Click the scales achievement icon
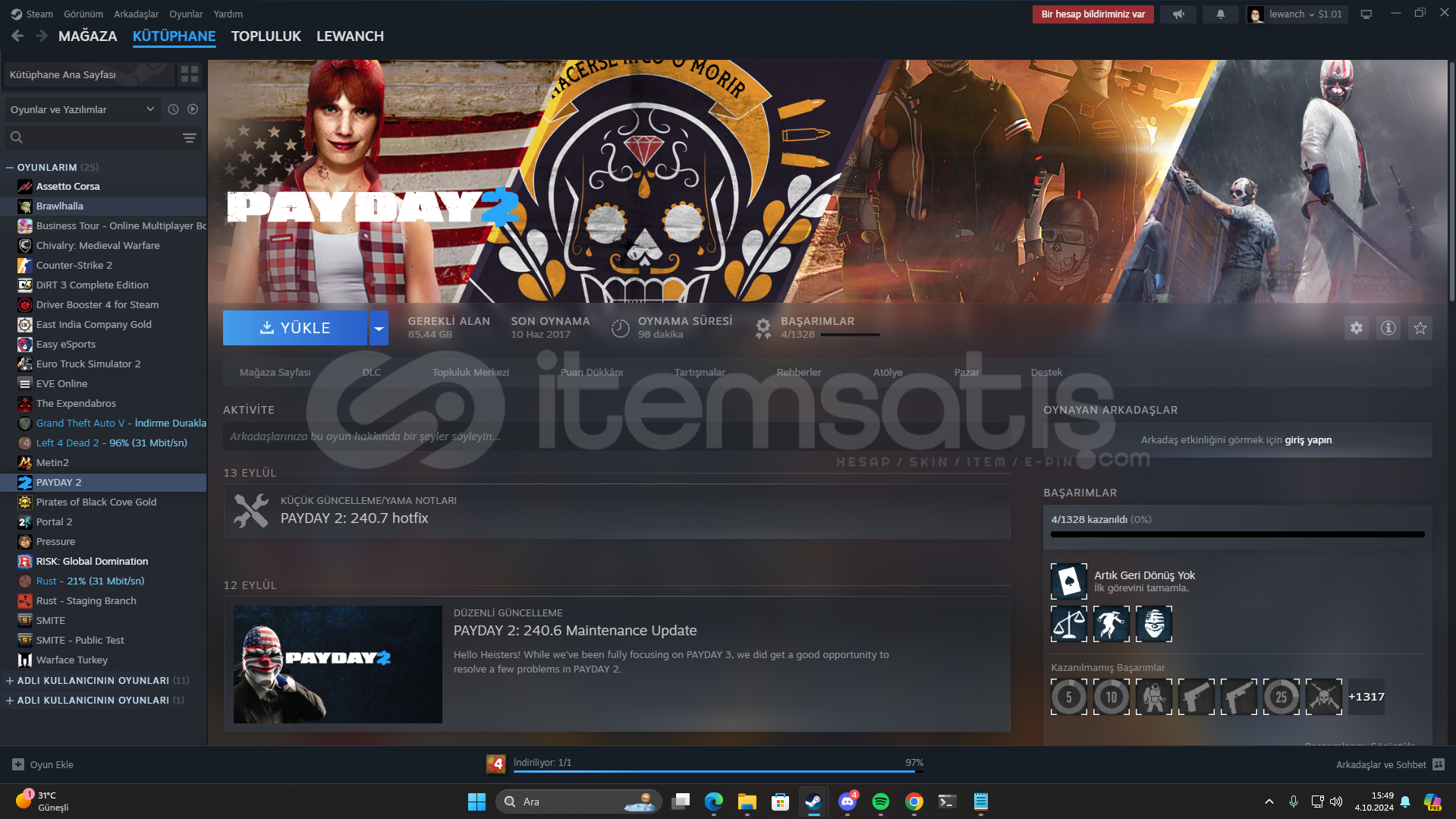This screenshot has width=1456, height=819. tap(1069, 624)
